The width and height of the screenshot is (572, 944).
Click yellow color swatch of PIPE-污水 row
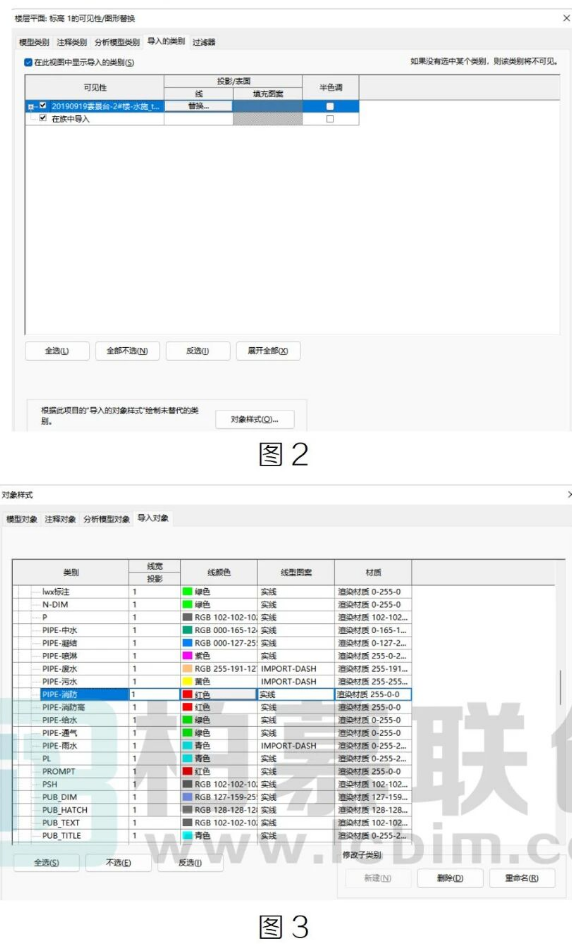pos(187,682)
